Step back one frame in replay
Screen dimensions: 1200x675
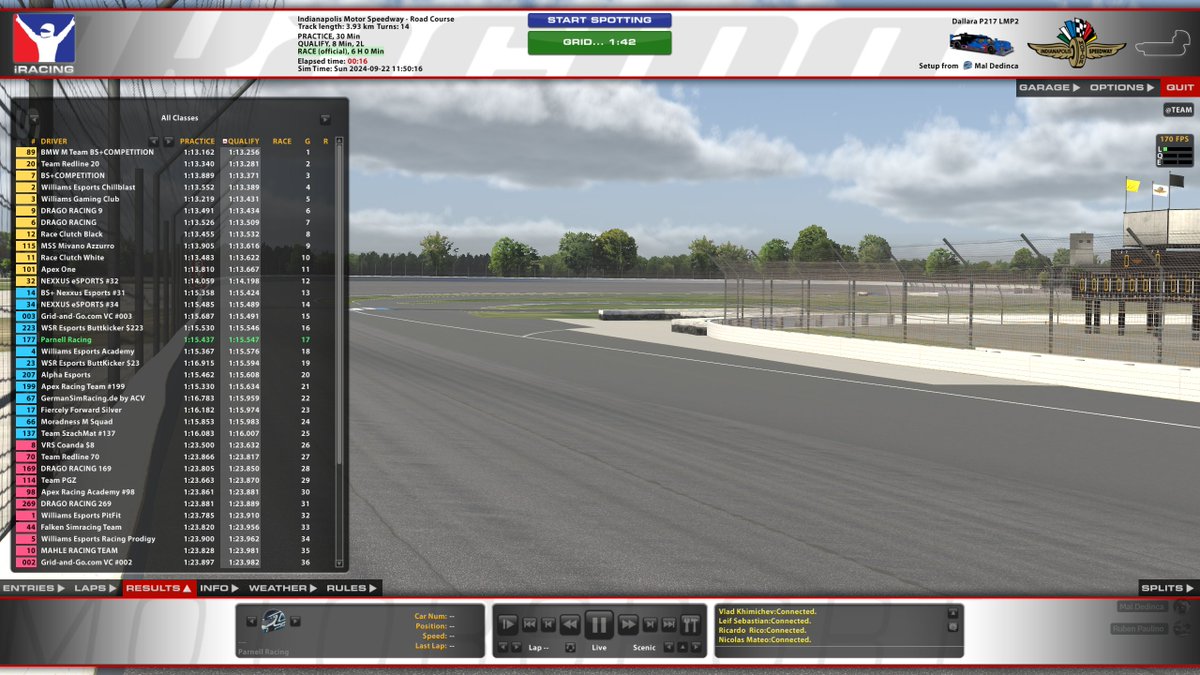[548, 624]
